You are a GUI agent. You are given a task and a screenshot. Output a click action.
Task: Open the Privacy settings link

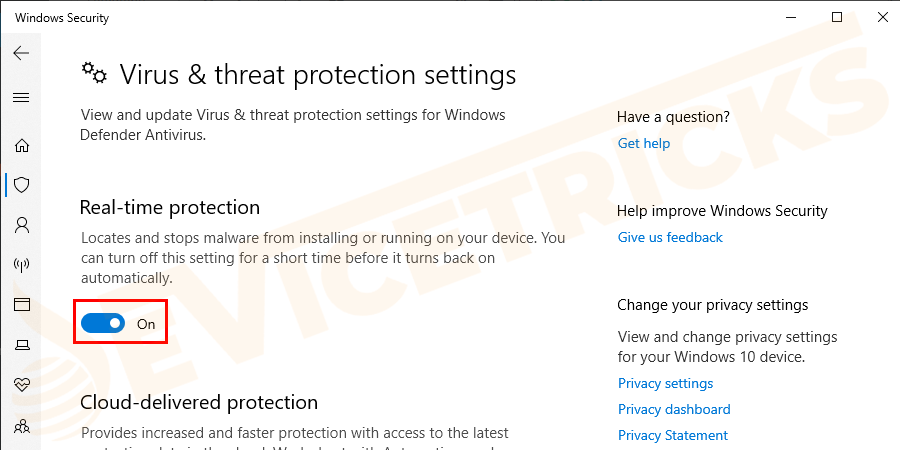665,383
